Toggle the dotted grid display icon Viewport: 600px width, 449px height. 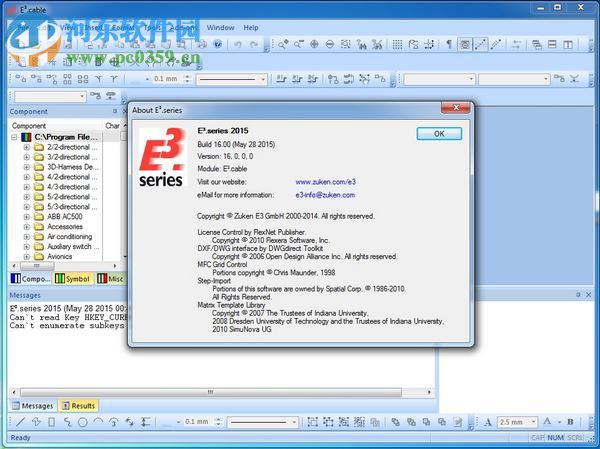click(x=397, y=44)
